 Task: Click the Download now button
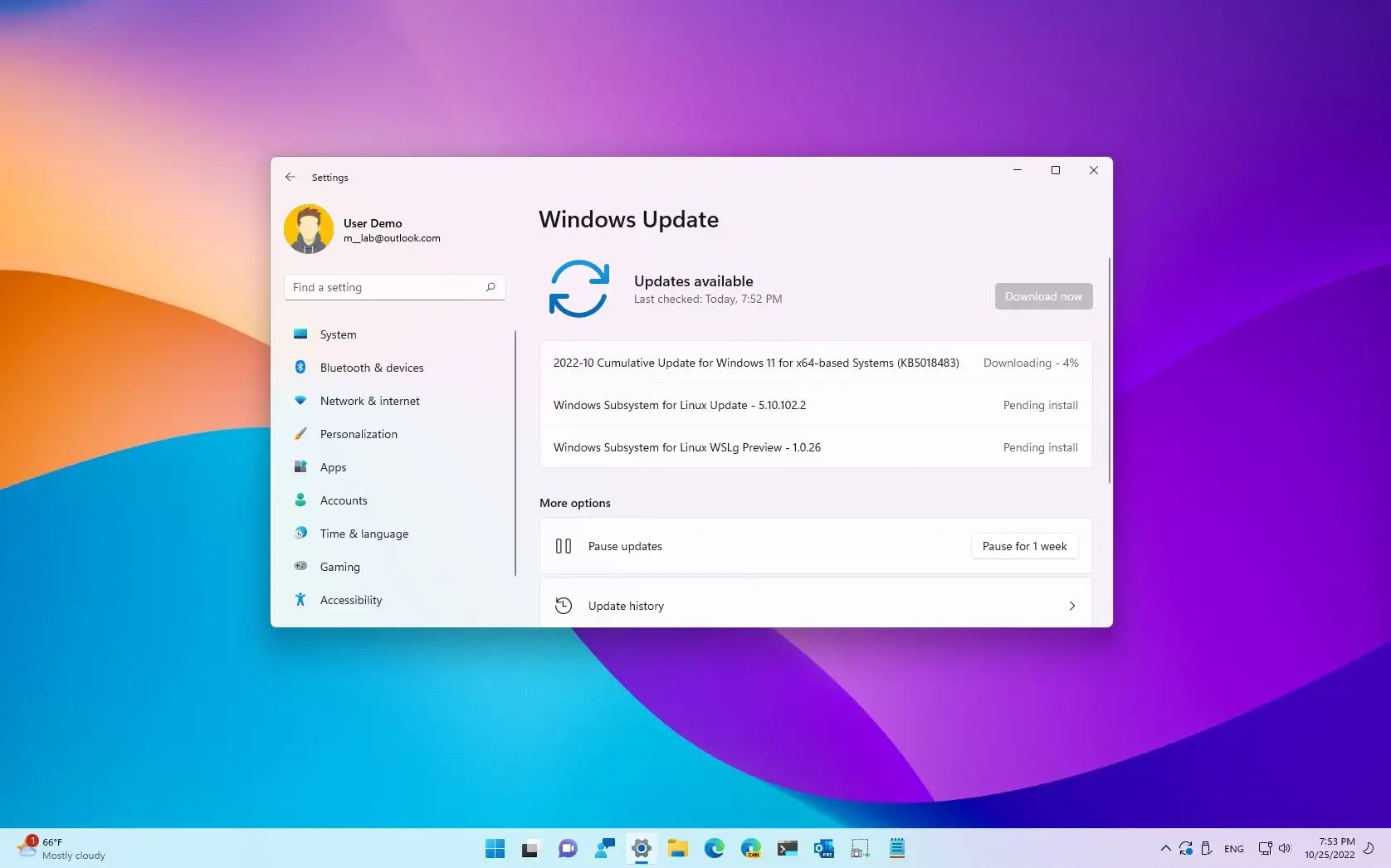coord(1042,296)
